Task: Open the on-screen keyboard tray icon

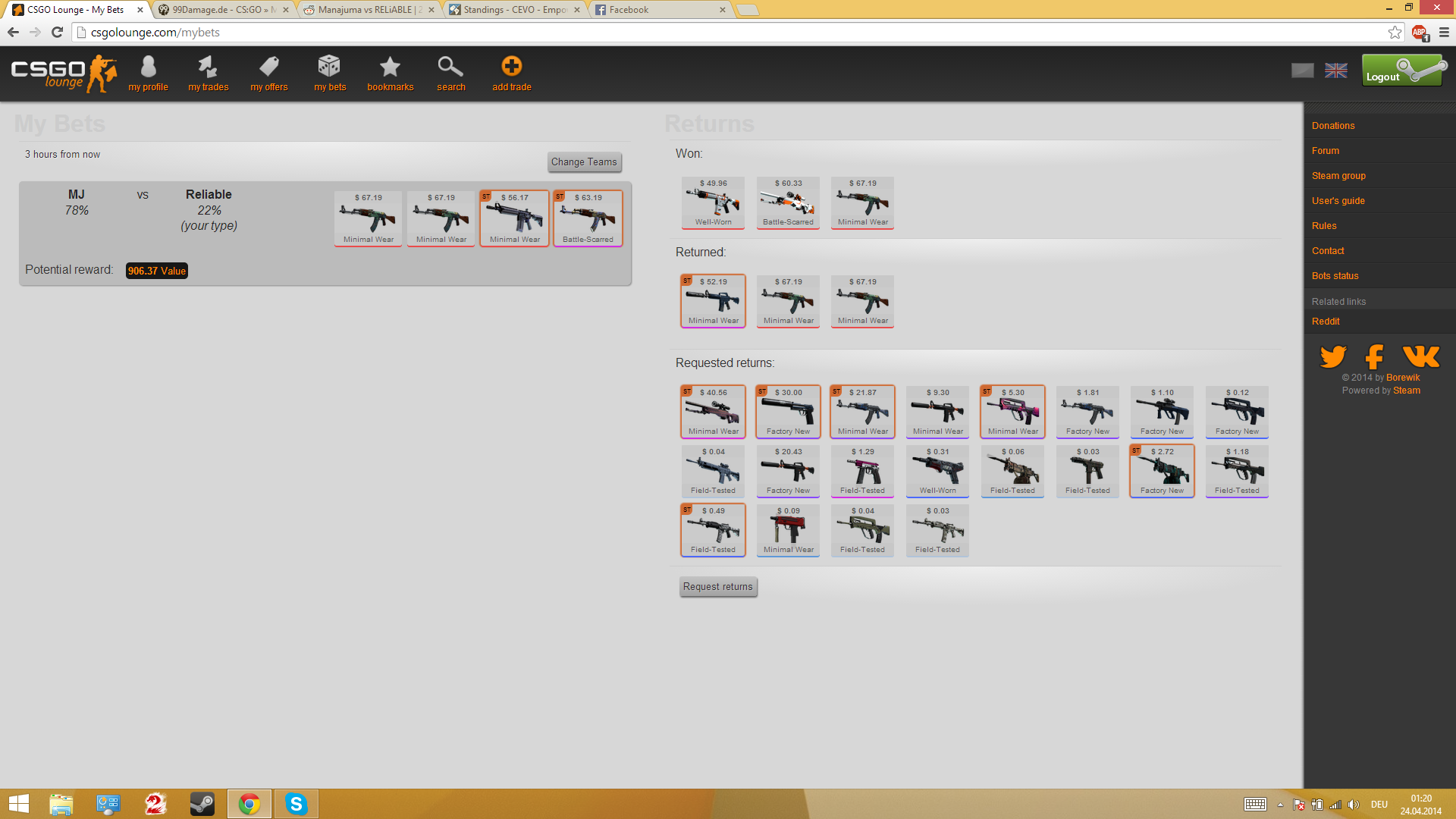Action: click(x=1255, y=804)
